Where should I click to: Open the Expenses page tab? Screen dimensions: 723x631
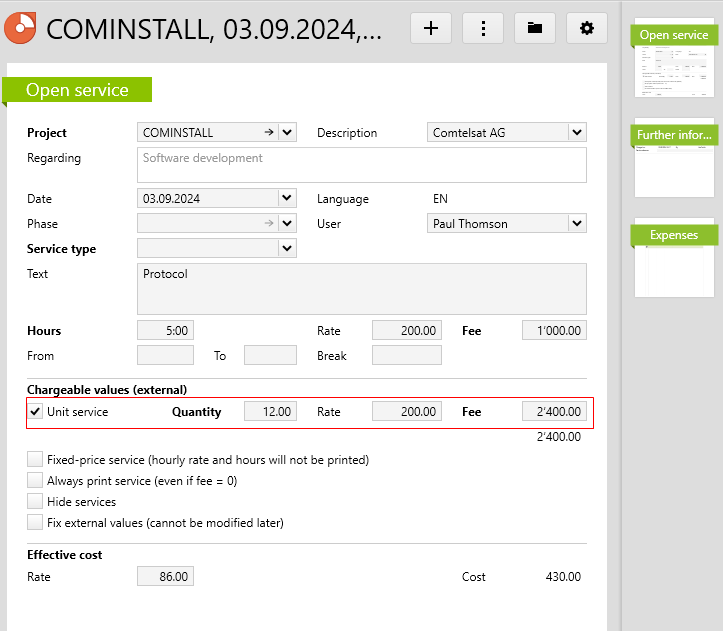pos(675,236)
